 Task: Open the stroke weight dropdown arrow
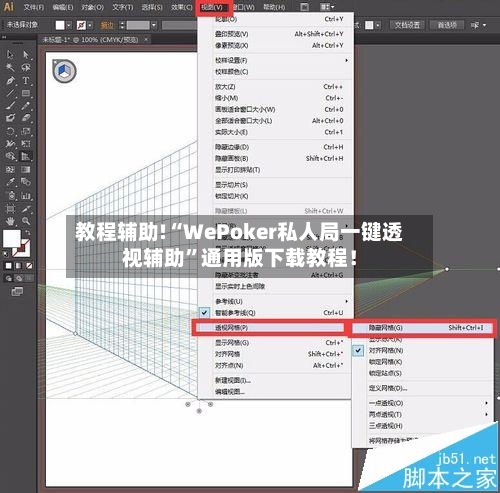[154, 25]
